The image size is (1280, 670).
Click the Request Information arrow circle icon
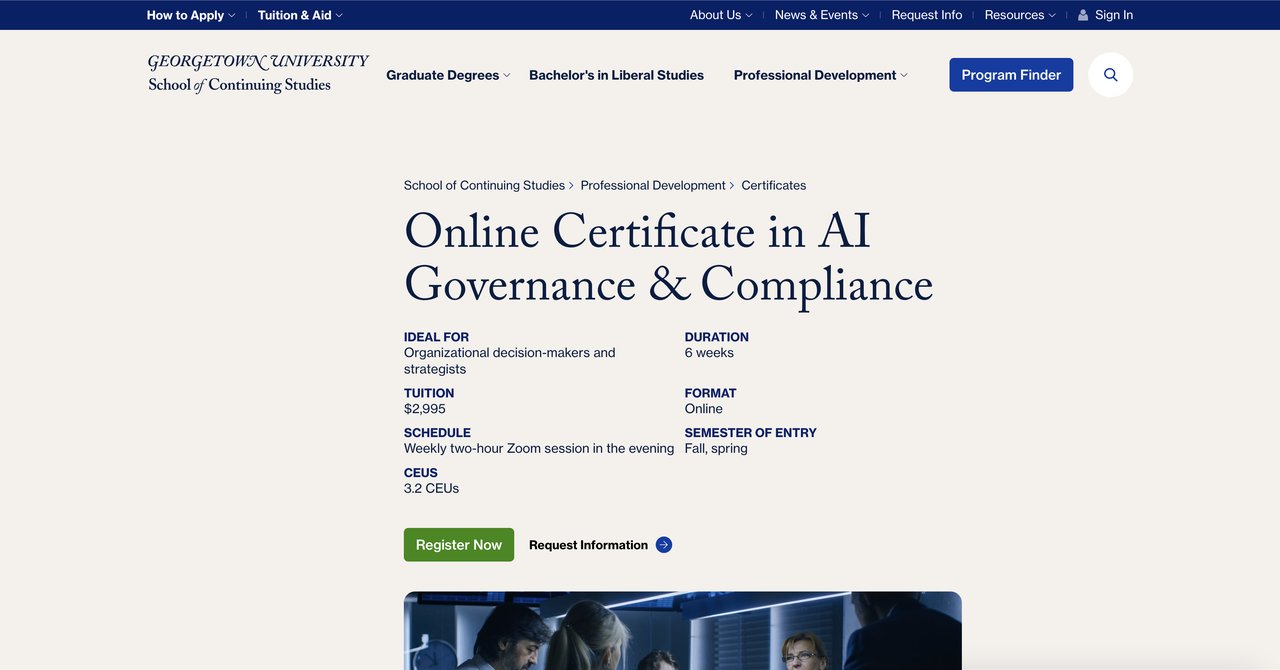(x=664, y=545)
